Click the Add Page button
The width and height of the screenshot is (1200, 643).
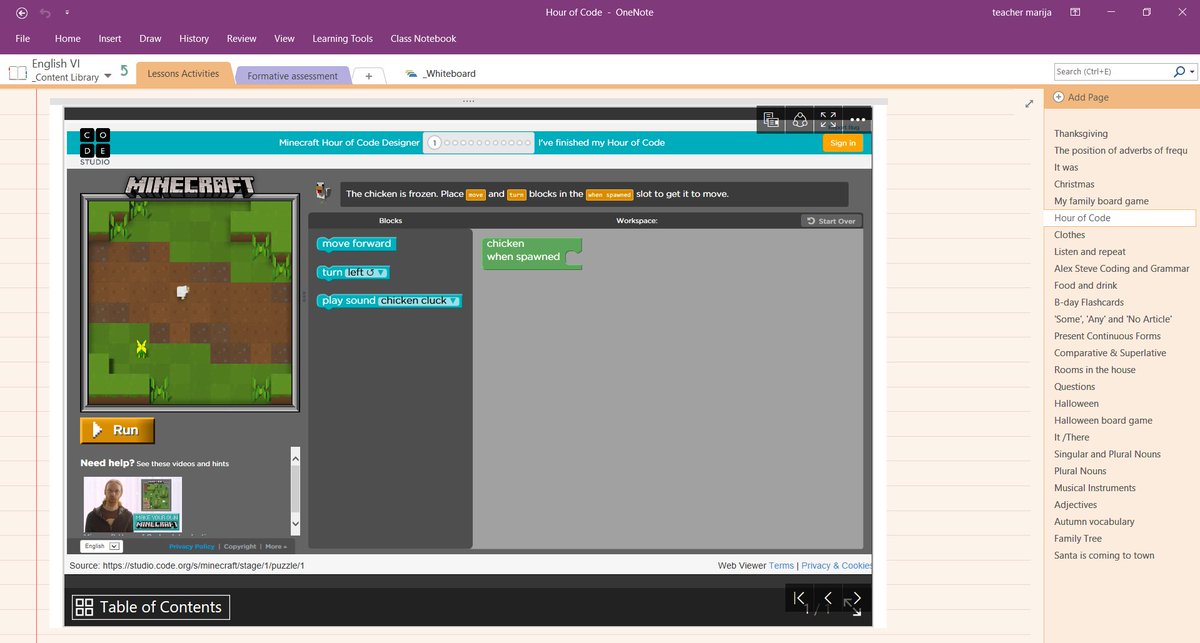(x=1081, y=97)
